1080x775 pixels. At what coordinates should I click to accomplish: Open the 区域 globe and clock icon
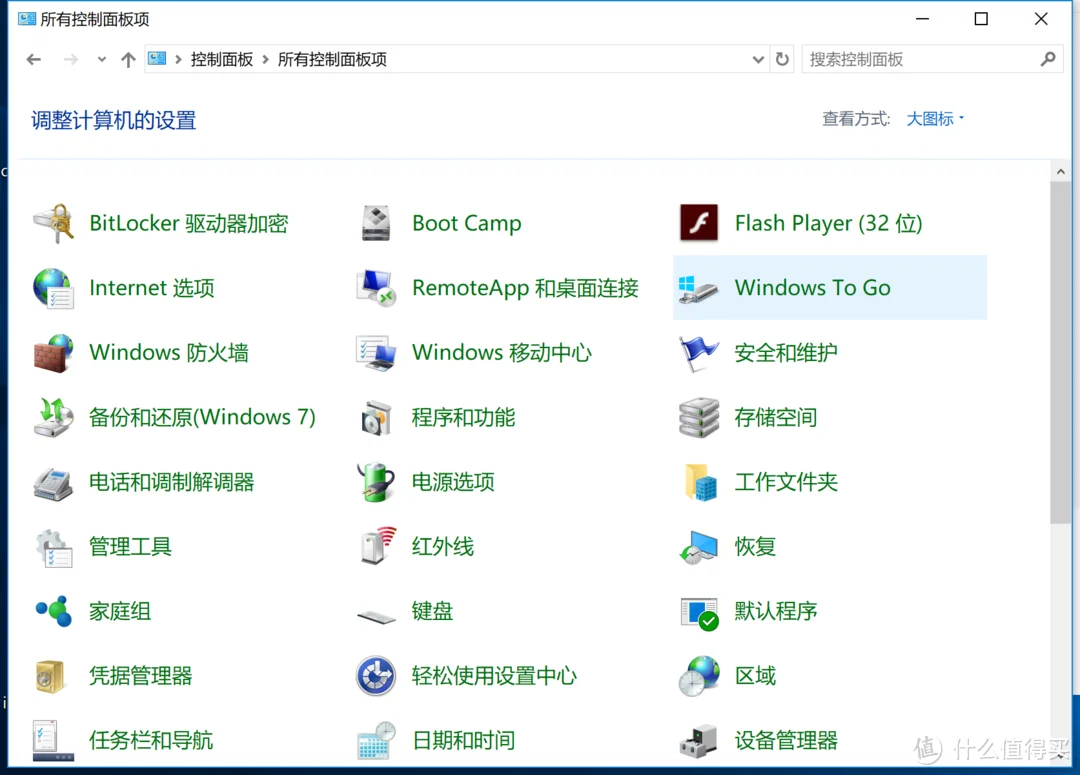click(x=698, y=676)
